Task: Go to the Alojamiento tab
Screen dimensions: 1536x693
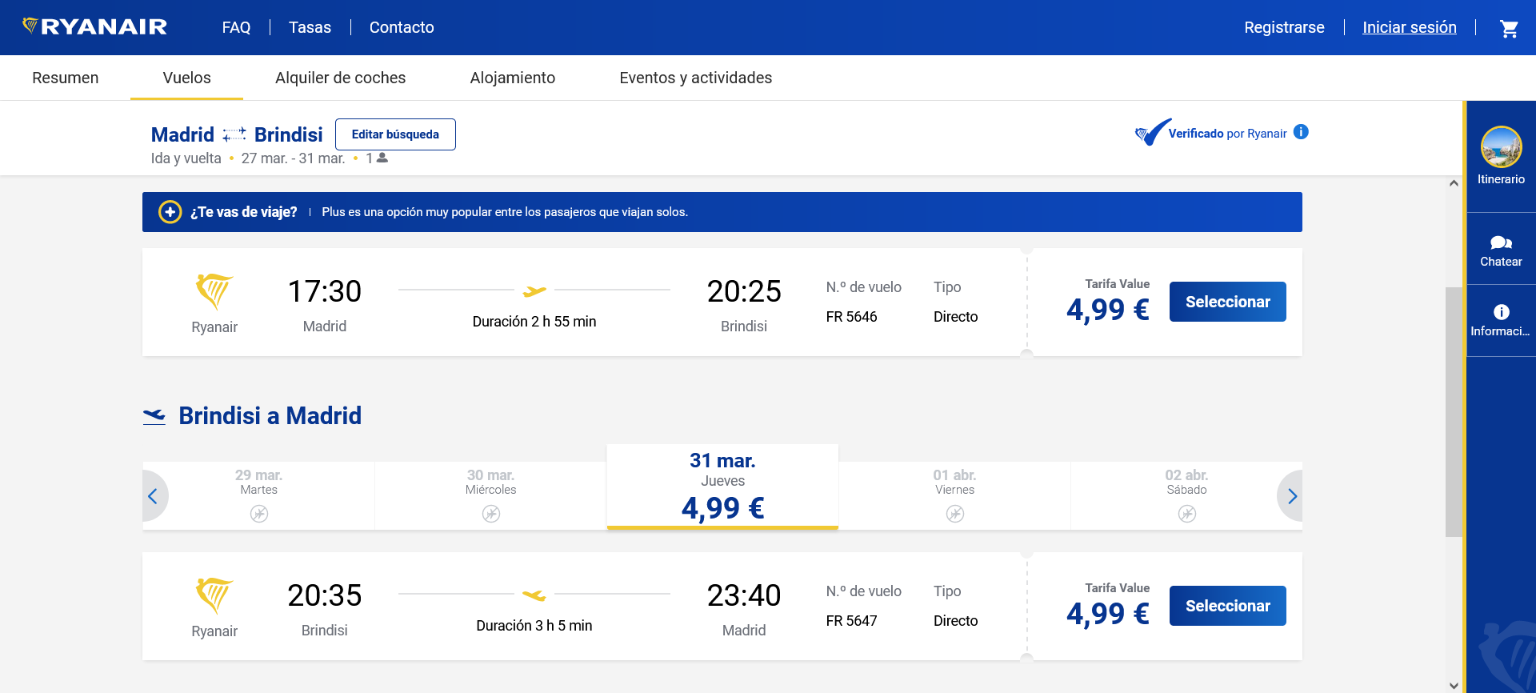Action: pyautogui.click(x=513, y=78)
